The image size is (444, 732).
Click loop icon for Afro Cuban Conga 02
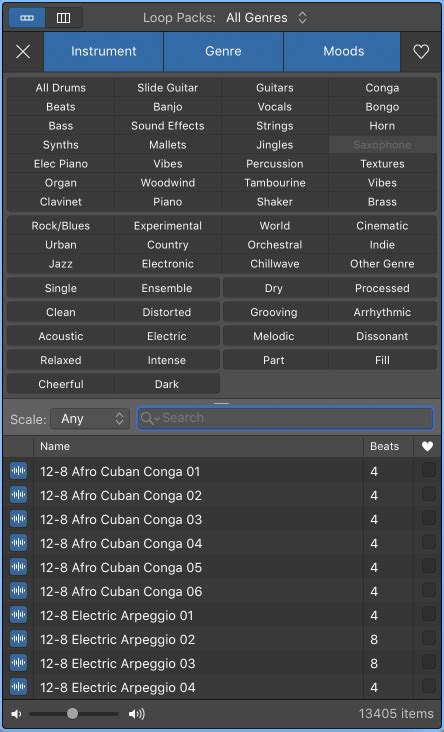click(19, 495)
